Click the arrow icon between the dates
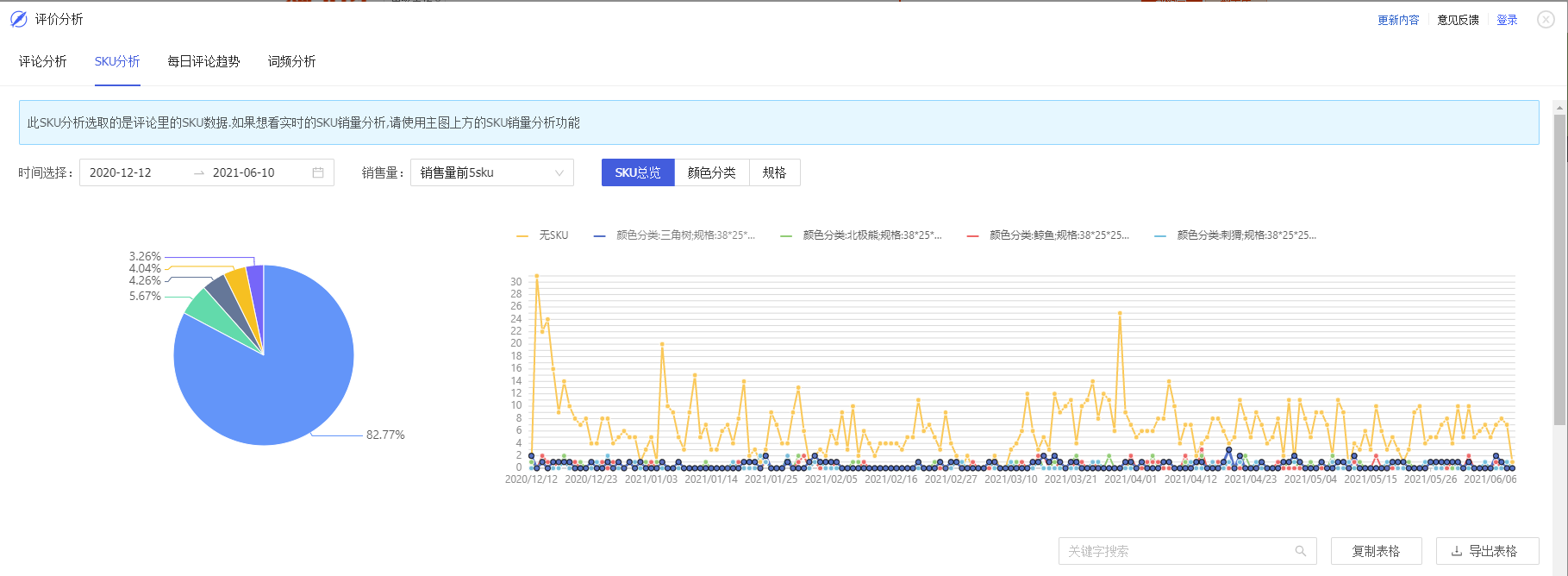This screenshot has height=576, width=1568. tap(199, 173)
